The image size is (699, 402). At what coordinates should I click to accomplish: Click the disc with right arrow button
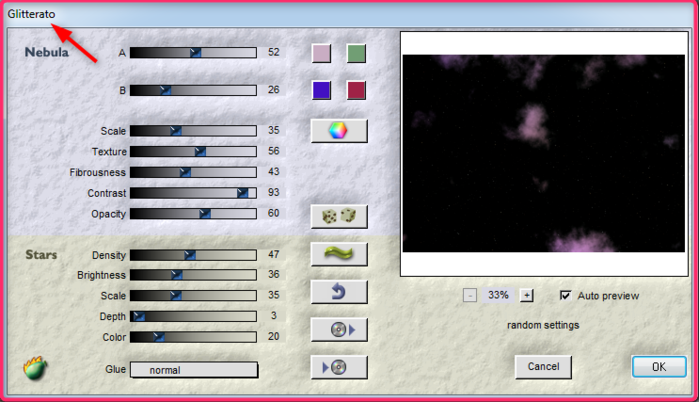point(339,330)
